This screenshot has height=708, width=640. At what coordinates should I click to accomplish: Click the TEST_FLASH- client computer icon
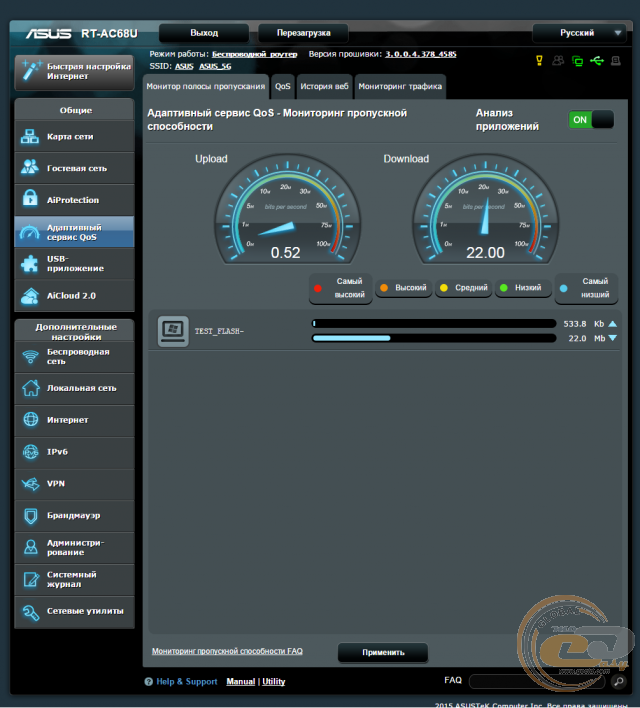tap(173, 331)
